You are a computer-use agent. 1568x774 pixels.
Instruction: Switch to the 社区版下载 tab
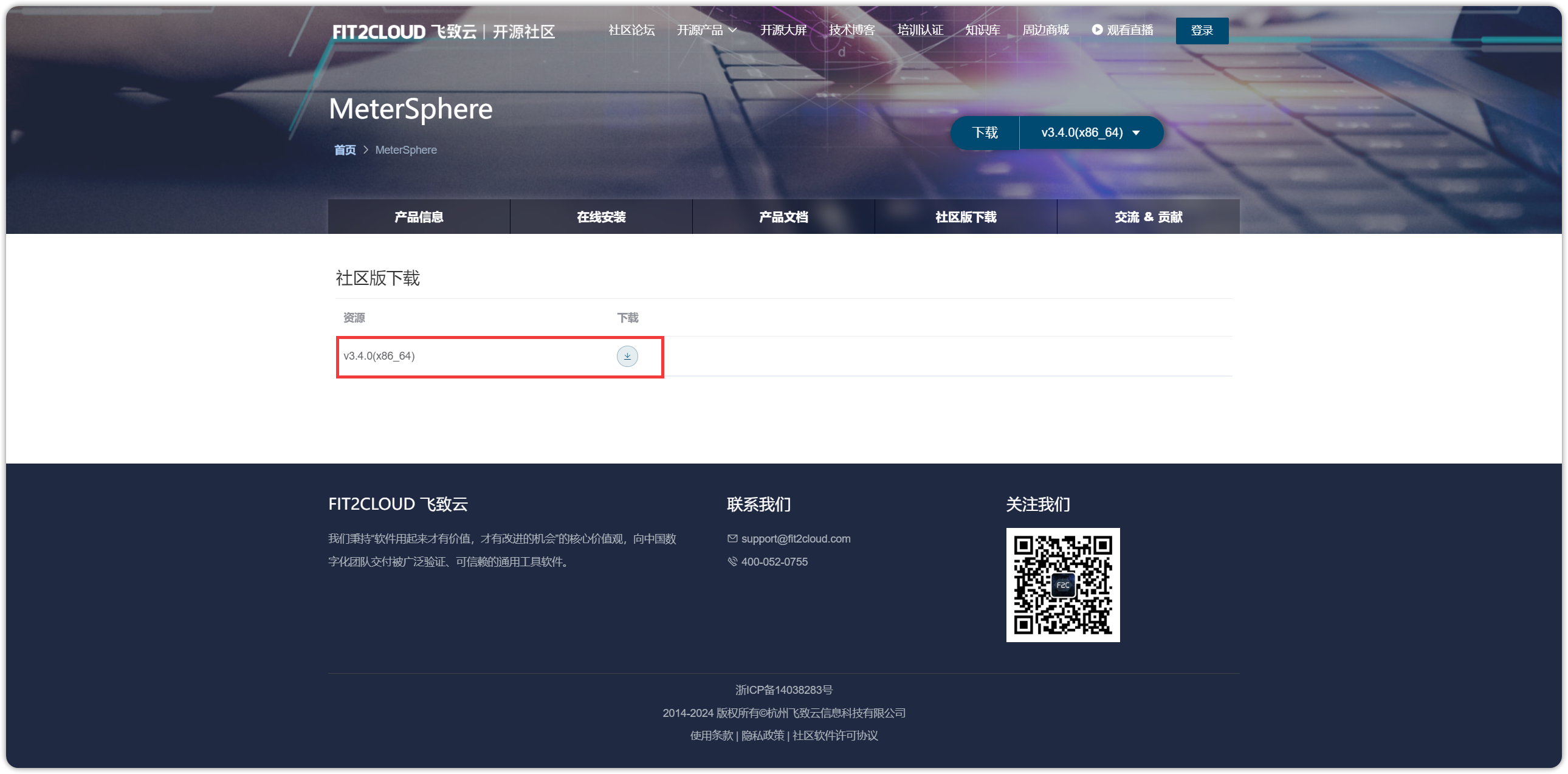[x=965, y=217]
